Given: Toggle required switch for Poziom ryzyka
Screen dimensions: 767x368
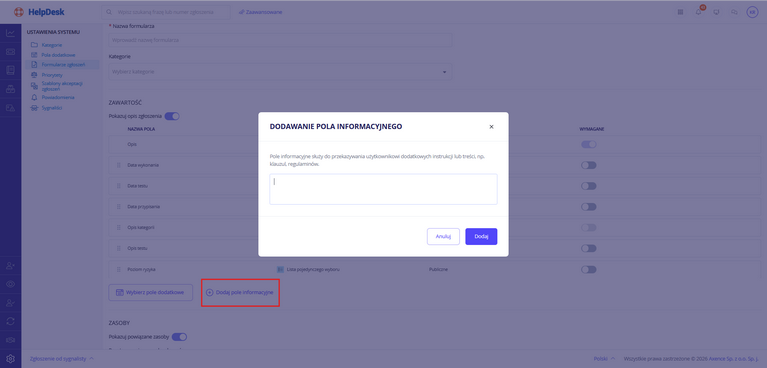Looking at the screenshot, I should tap(588, 270).
